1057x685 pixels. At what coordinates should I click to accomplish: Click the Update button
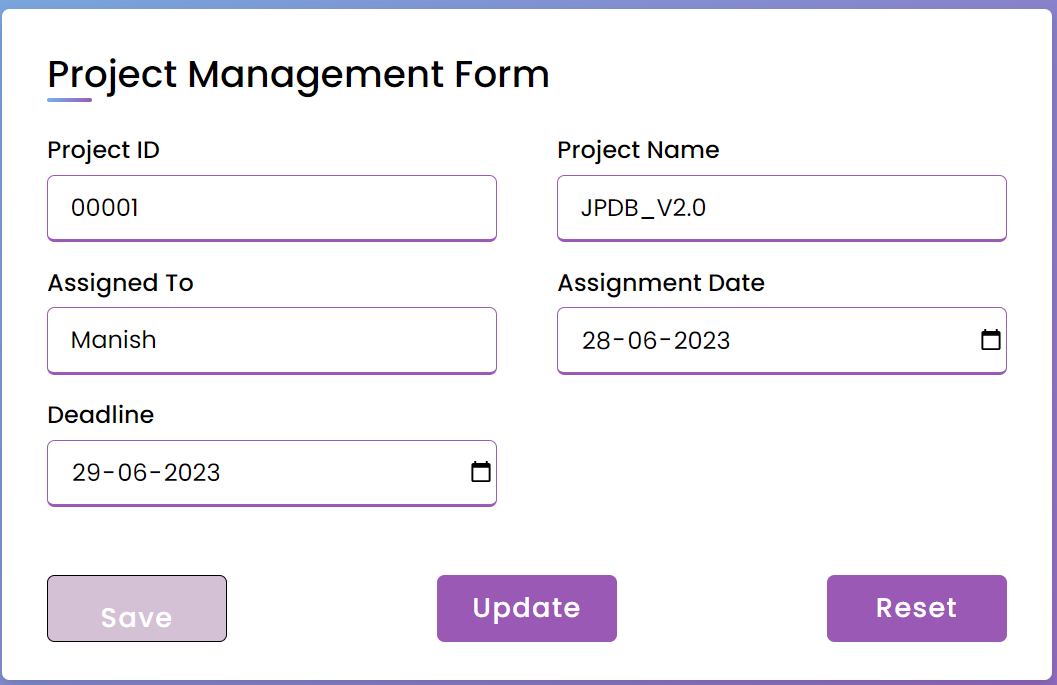526,608
